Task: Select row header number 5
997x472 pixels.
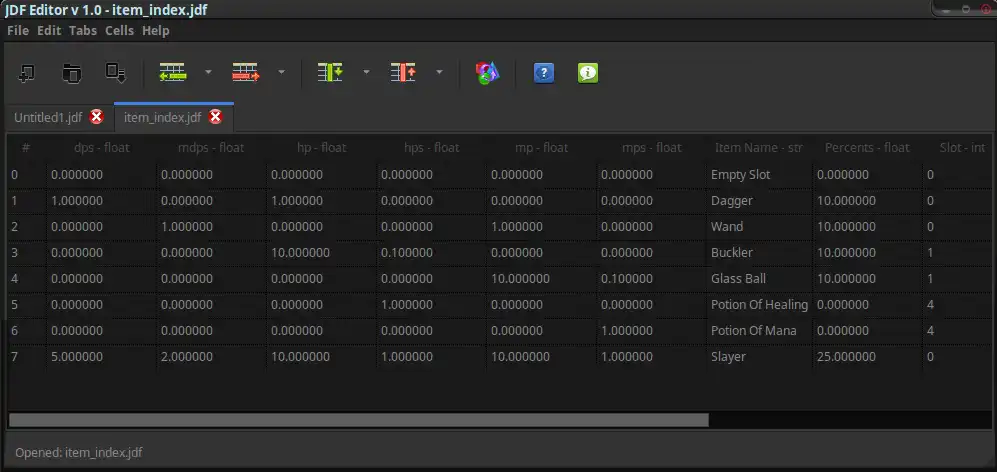Action: 27,305
